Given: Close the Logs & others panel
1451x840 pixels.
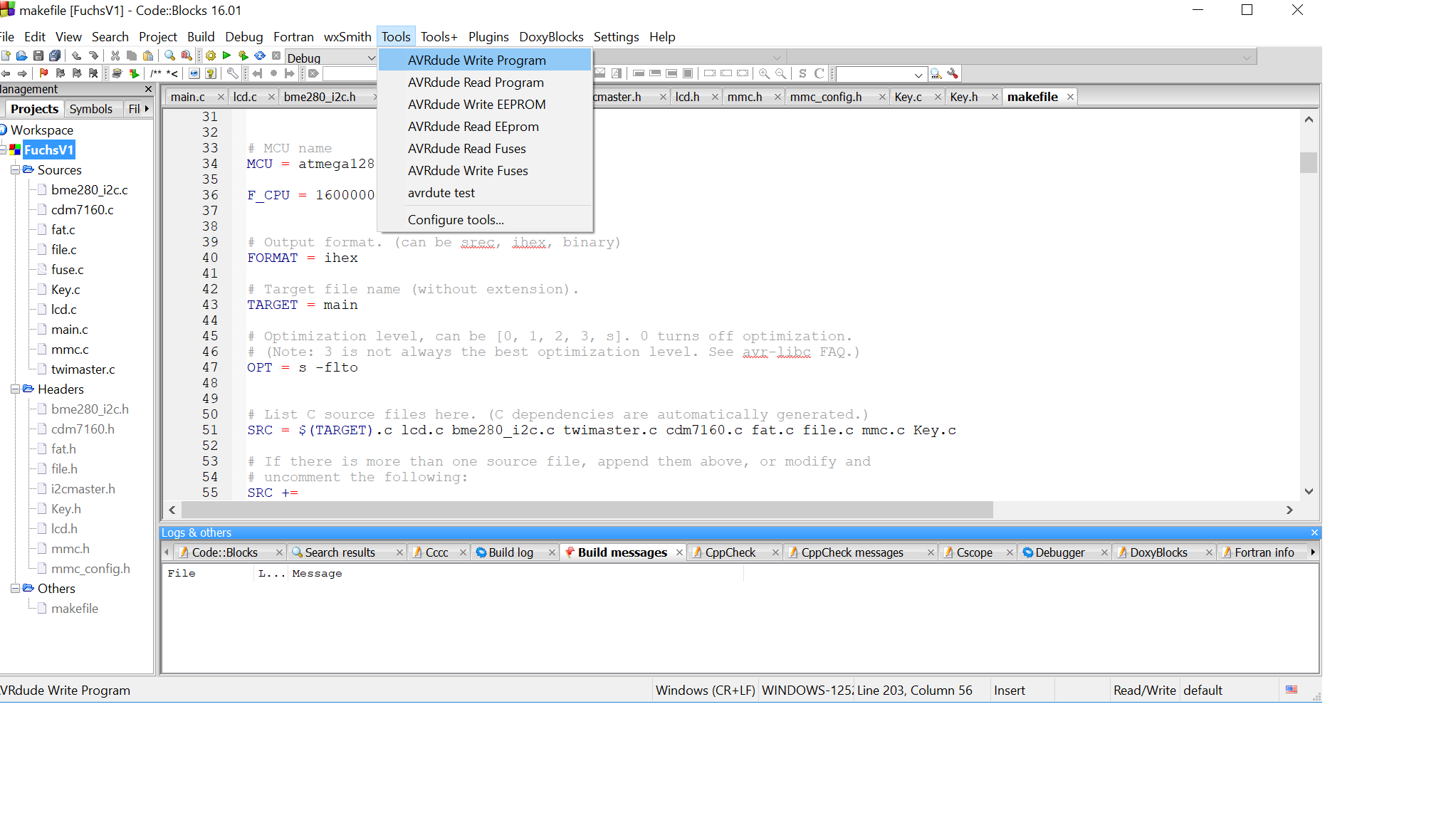Looking at the screenshot, I should (1314, 532).
